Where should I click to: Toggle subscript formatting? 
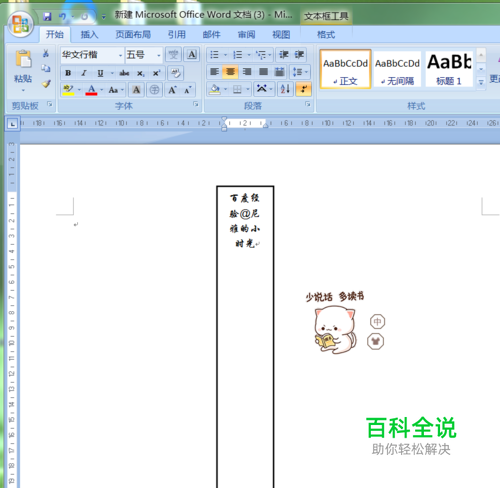click(141, 73)
